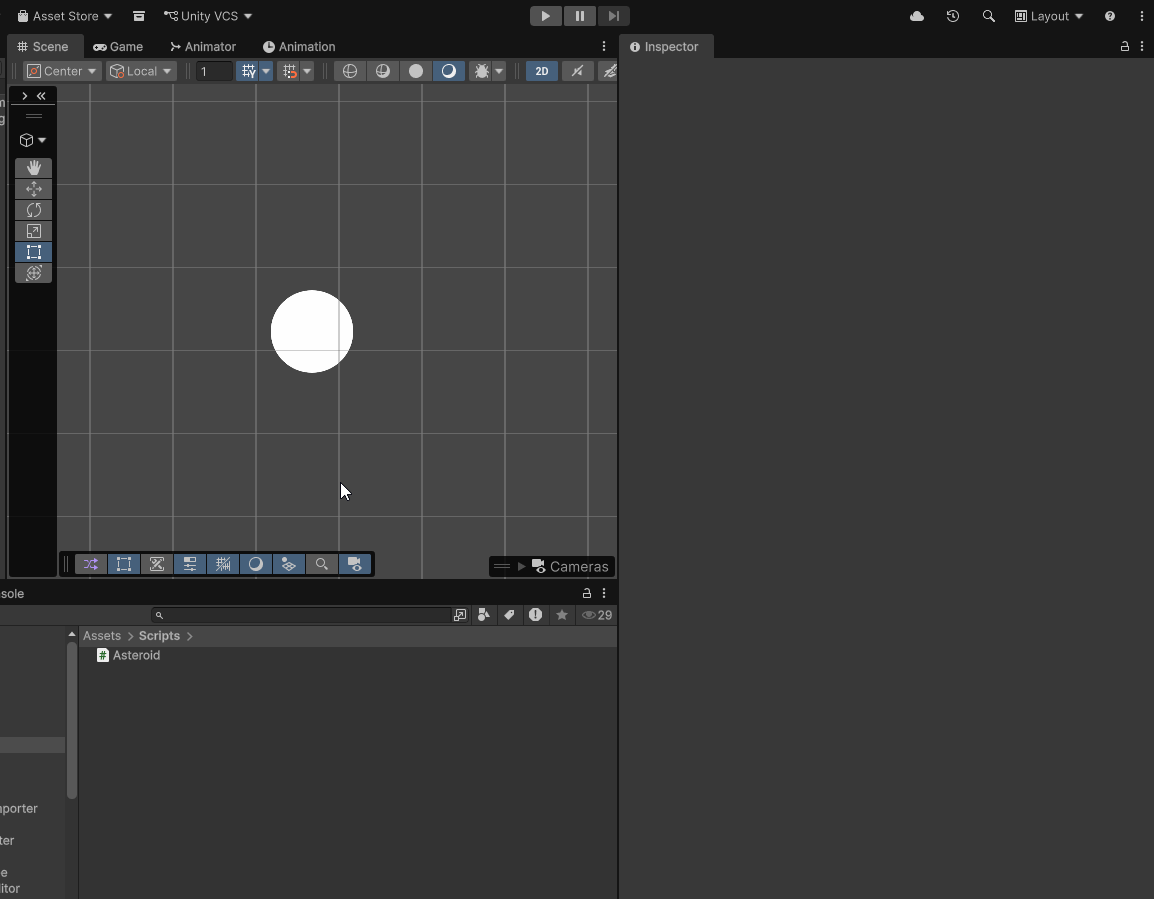
Task: Toggle the rect selection overlay button in bottom toolbar
Action: tap(124, 564)
